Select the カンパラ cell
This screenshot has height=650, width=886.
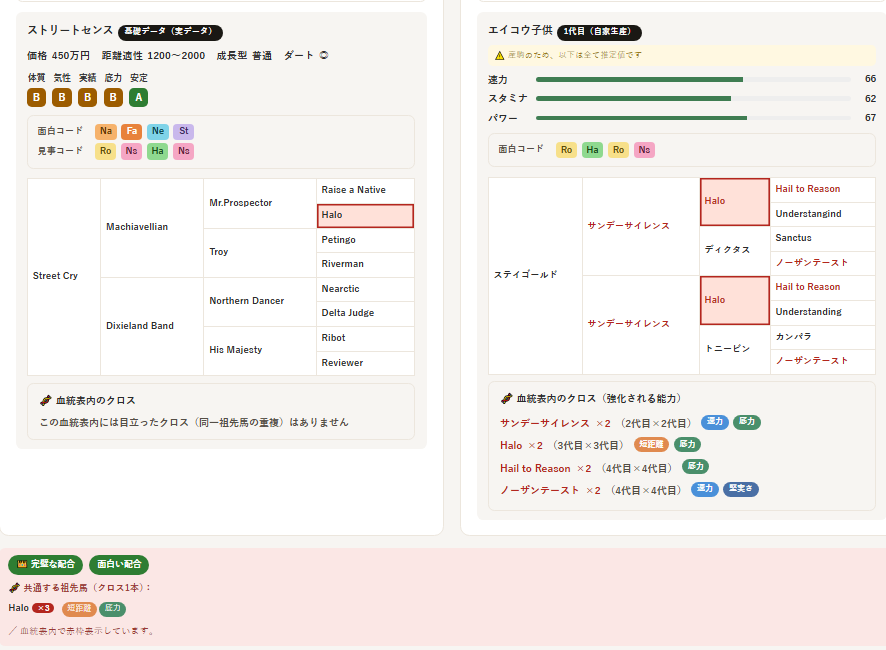(823, 337)
